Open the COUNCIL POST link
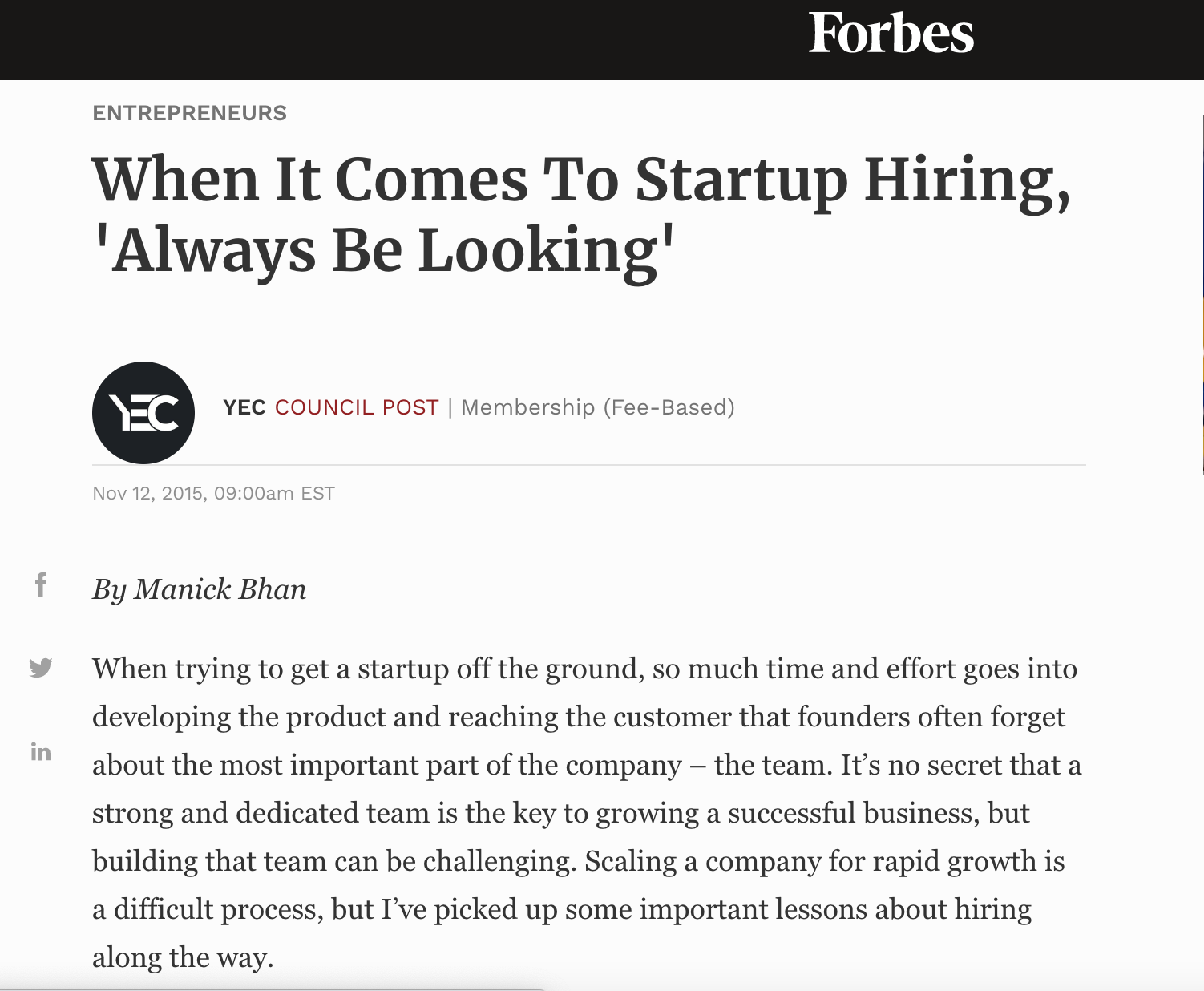The image size is (1204, 991). tap(358, 407)
